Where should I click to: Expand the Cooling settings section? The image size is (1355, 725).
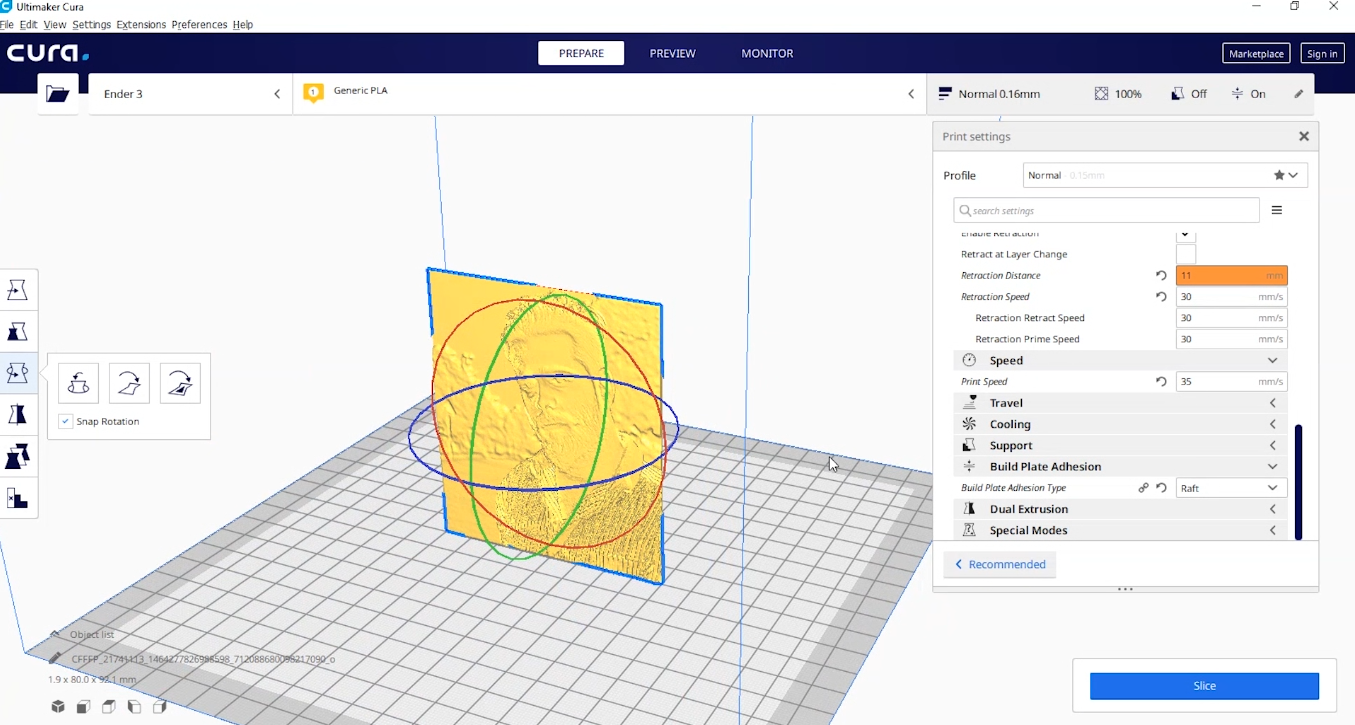click(1120, 424)
